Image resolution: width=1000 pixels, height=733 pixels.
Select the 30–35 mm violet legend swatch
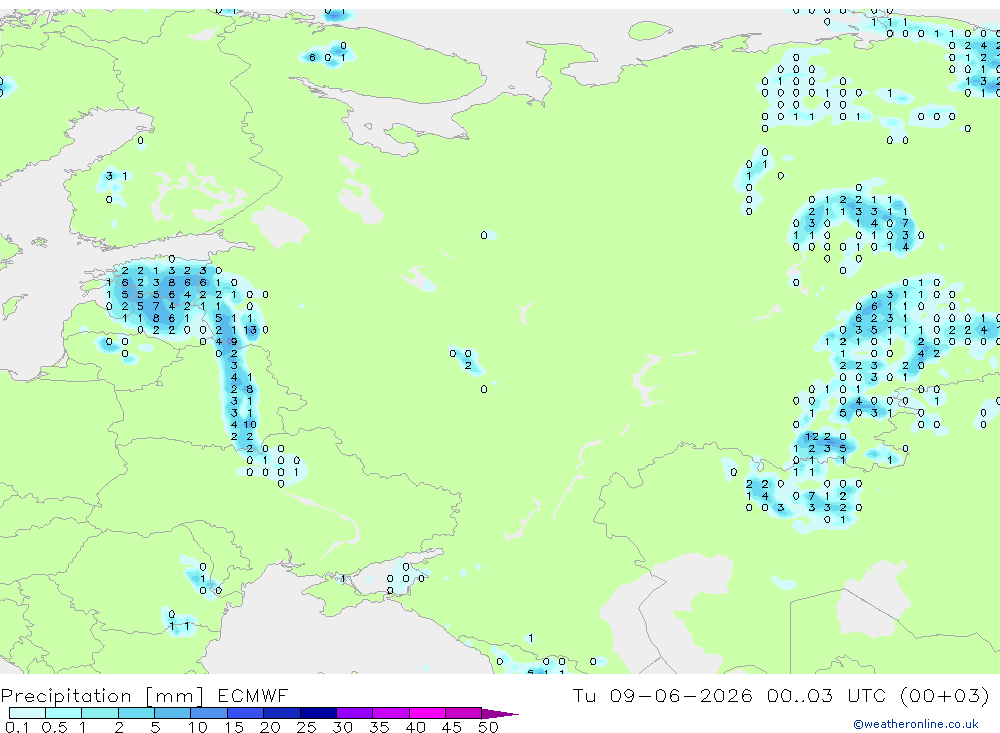click(355, 713)
